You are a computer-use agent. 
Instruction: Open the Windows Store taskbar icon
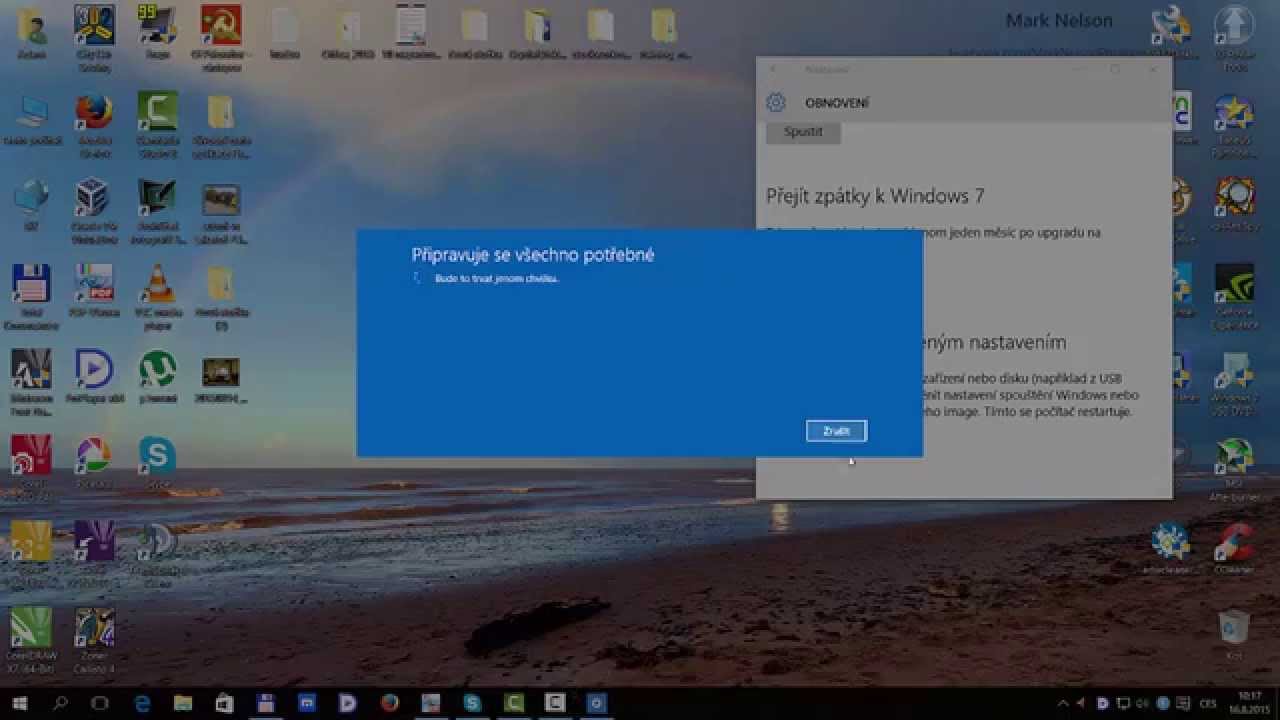pos(224,703)
